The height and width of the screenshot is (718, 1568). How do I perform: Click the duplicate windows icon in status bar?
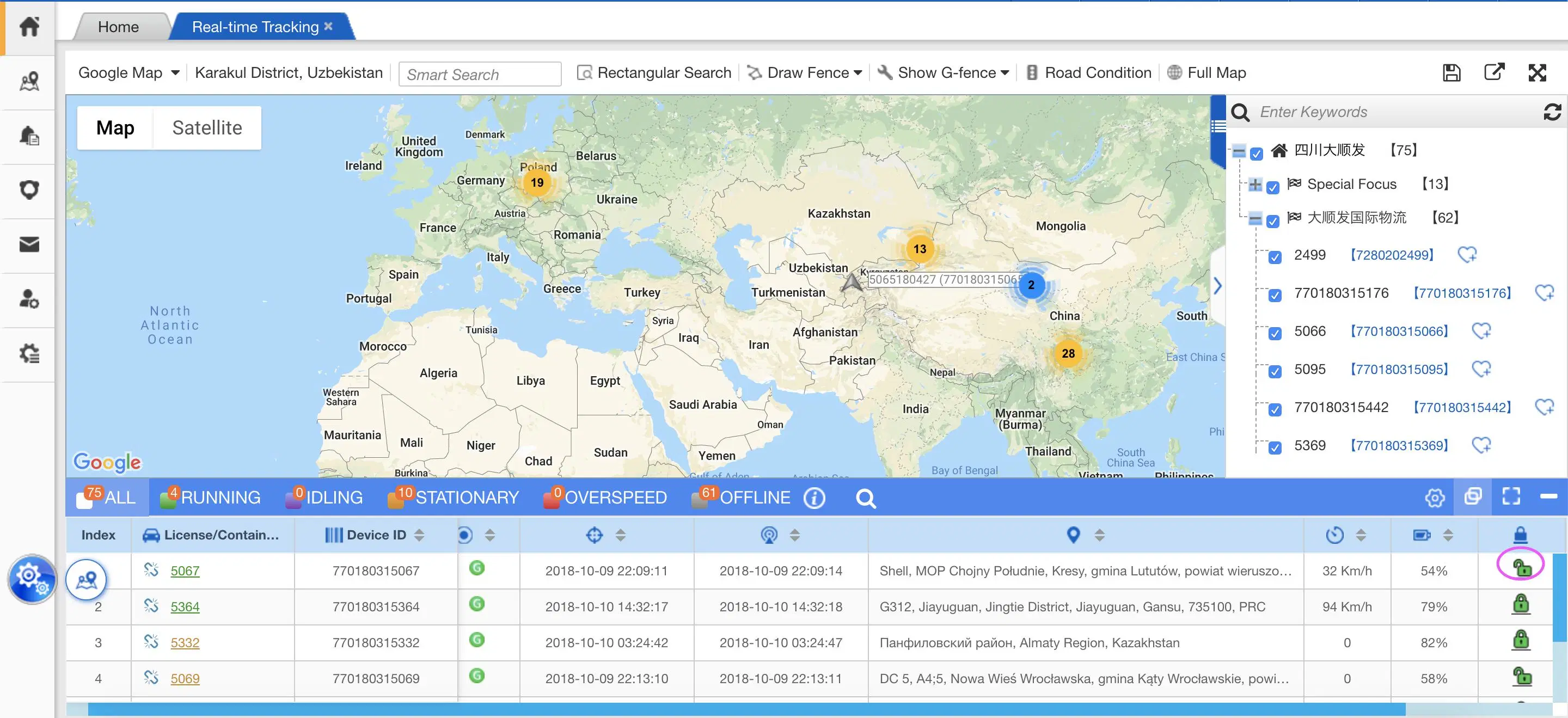click(1473, 496)
